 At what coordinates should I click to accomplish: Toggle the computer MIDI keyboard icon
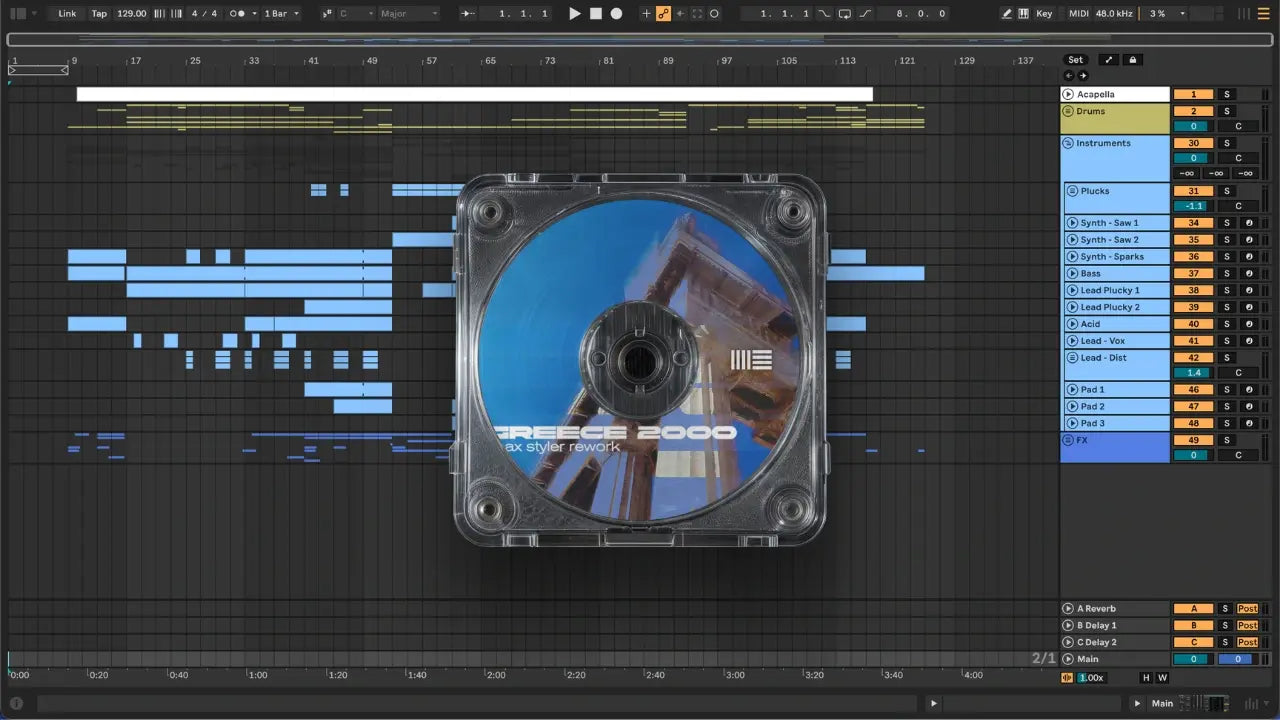pos(1023,14)
